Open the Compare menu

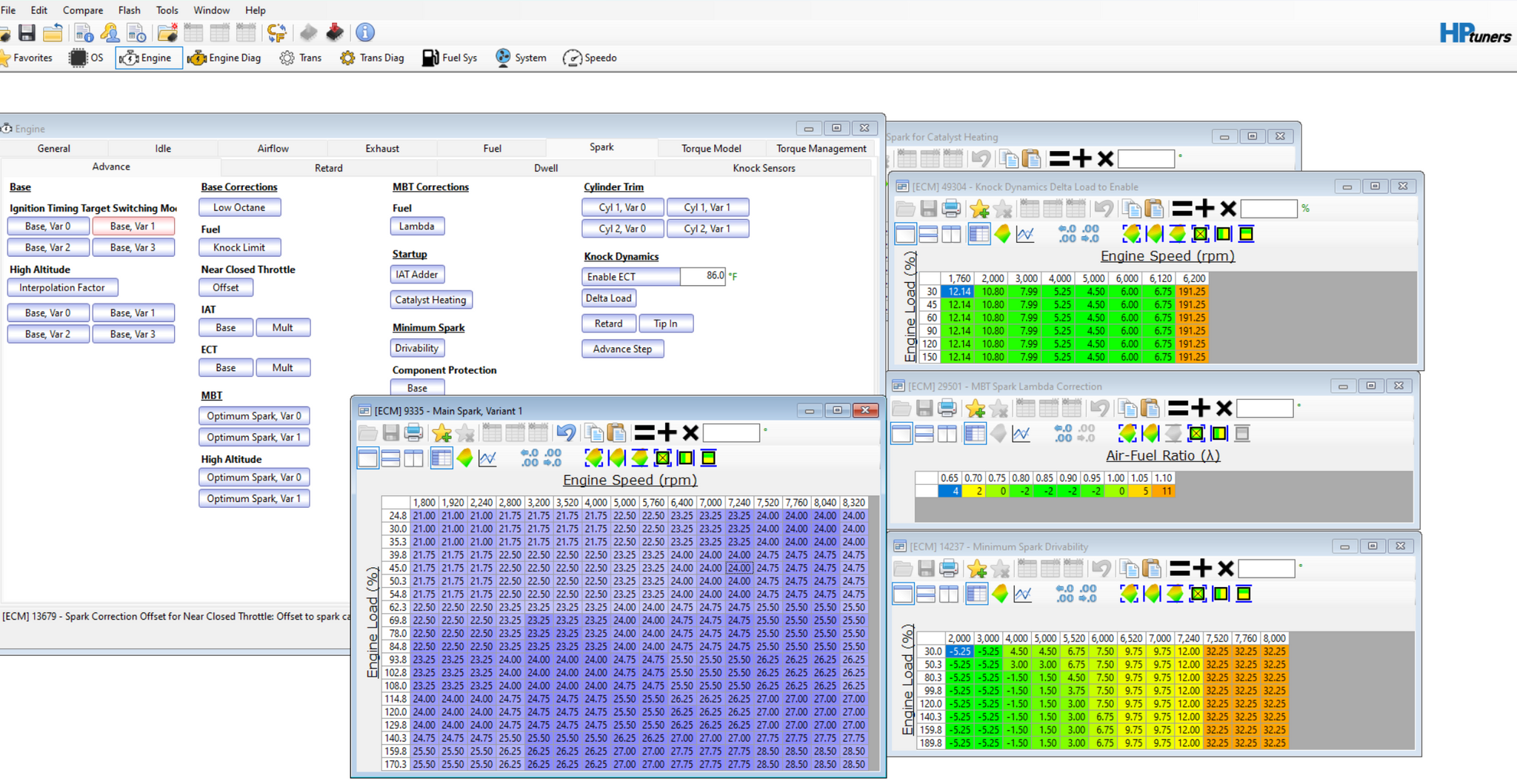pos(83,10)
